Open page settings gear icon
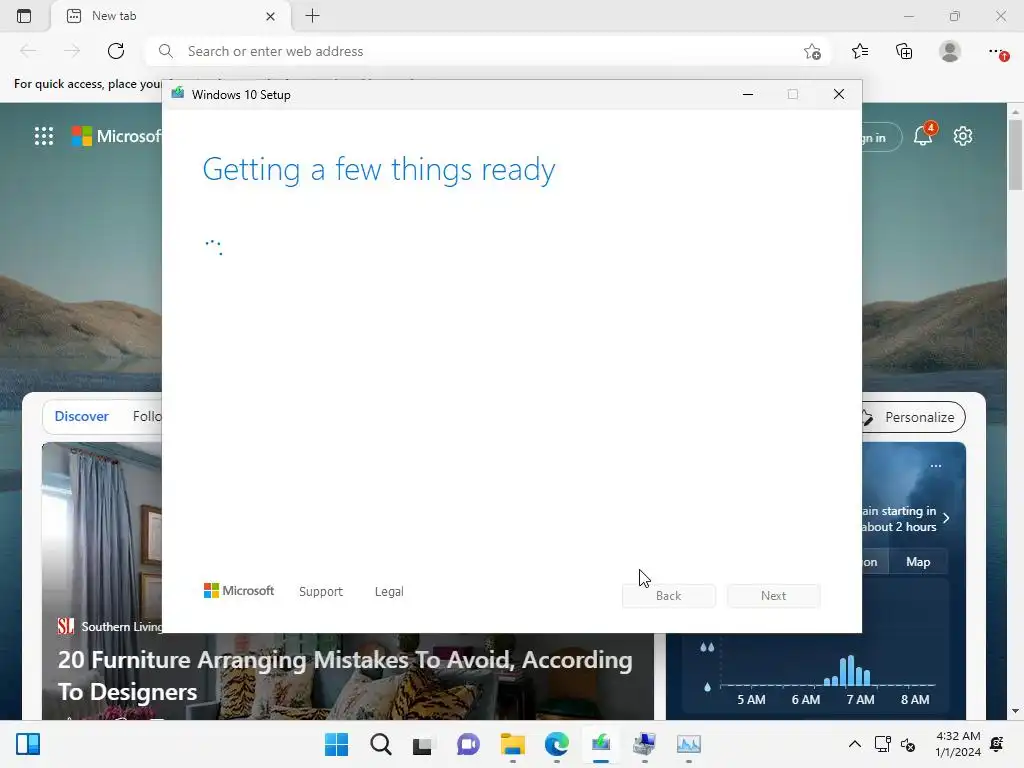Screen dimensions: 1024x768 (963, 136)
